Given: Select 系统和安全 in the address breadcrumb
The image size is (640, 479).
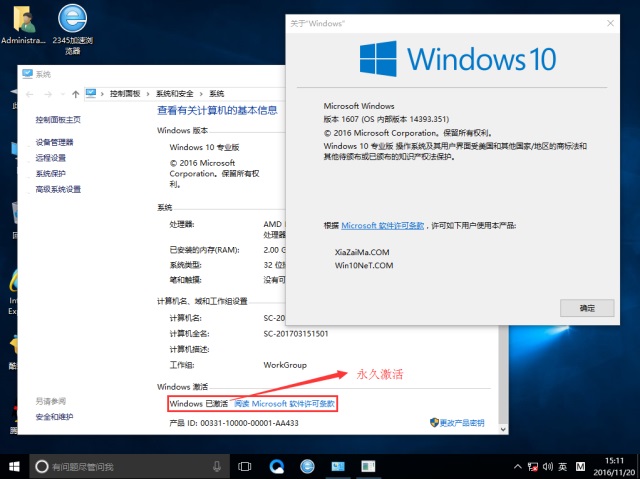Looking at the screenshot, I should (x=176, y=93).
